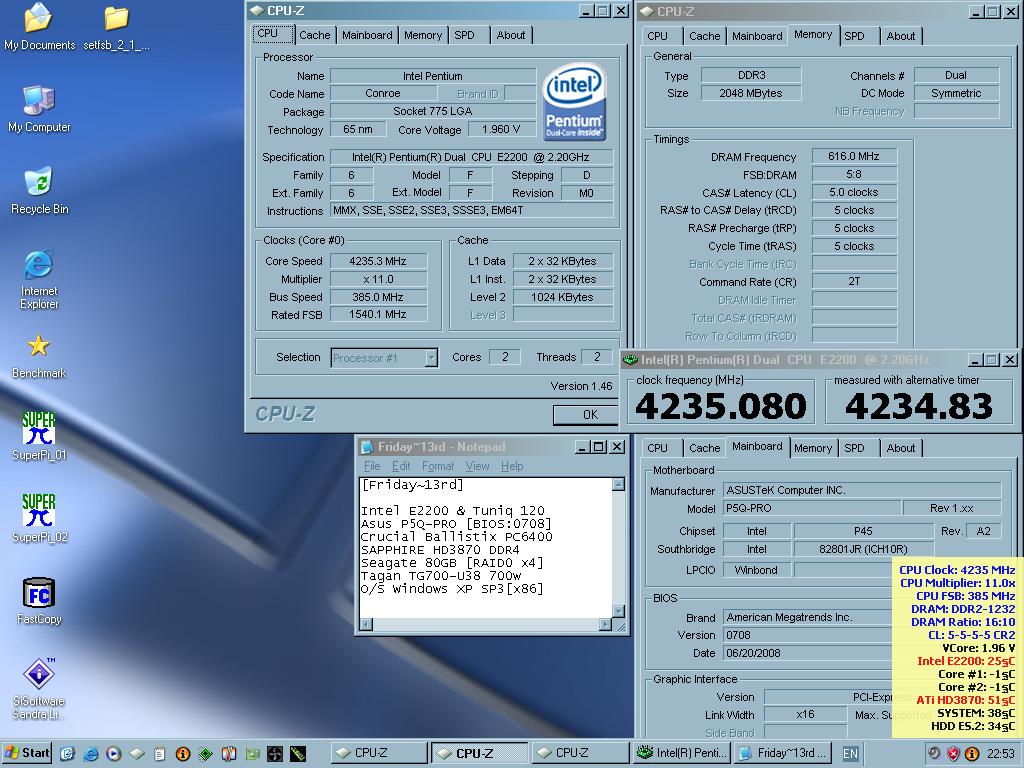The width and height of the screenshot is (1024, 768).
Task: Select CPU tab in the top-right CPU-Z window
Action: pyautogui.click(x=658, y=37)
